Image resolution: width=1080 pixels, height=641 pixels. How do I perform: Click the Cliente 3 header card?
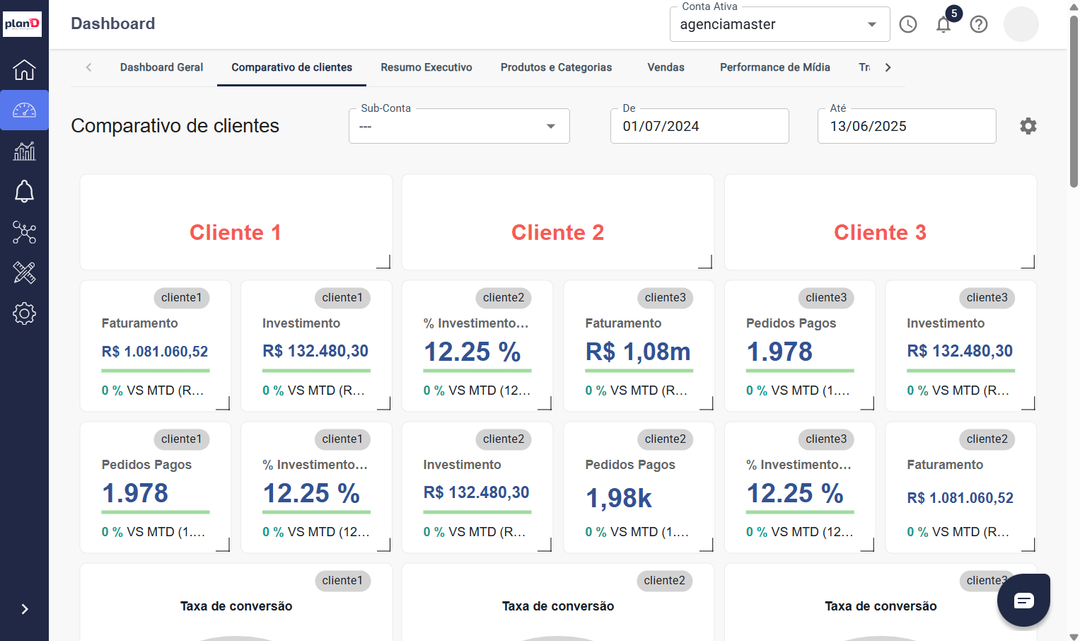tap(880, 222)
